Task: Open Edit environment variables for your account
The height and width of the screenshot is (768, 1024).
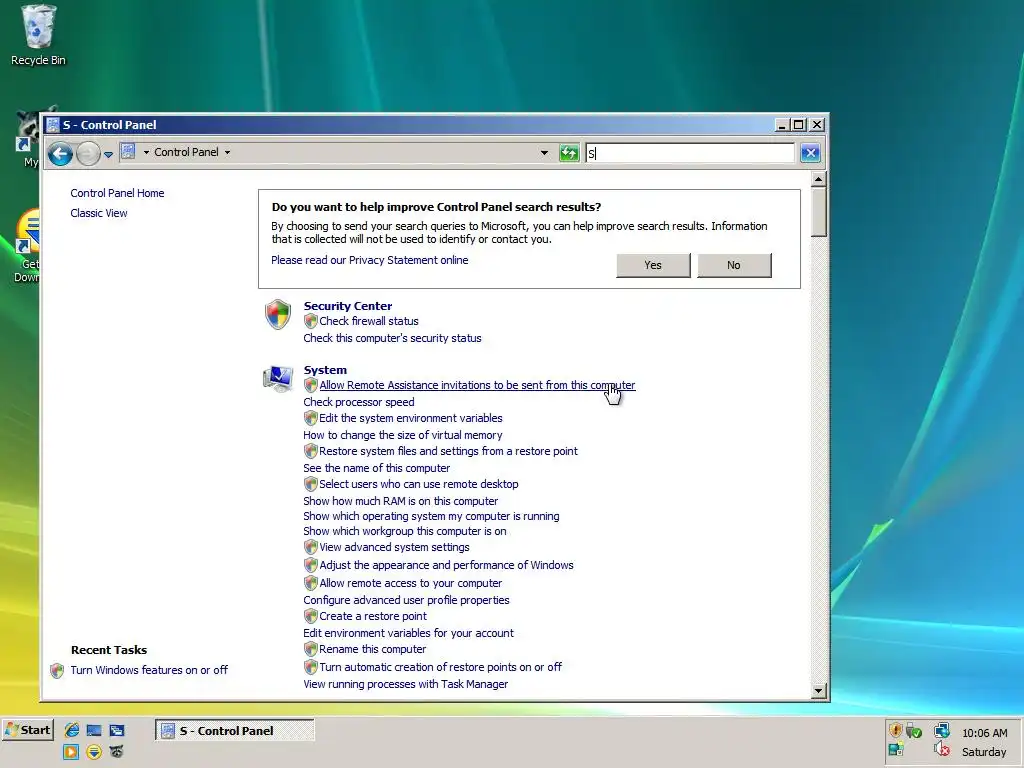Action: coord(408,633)
